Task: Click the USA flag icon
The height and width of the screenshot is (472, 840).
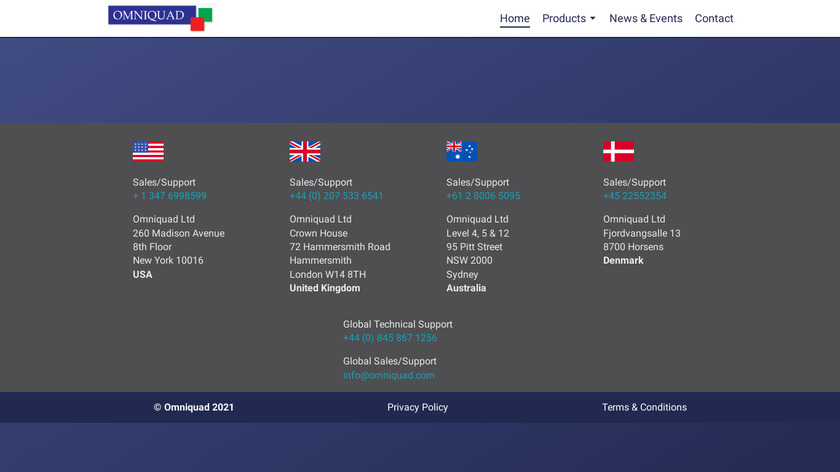Action: click(x=148, y=151)
